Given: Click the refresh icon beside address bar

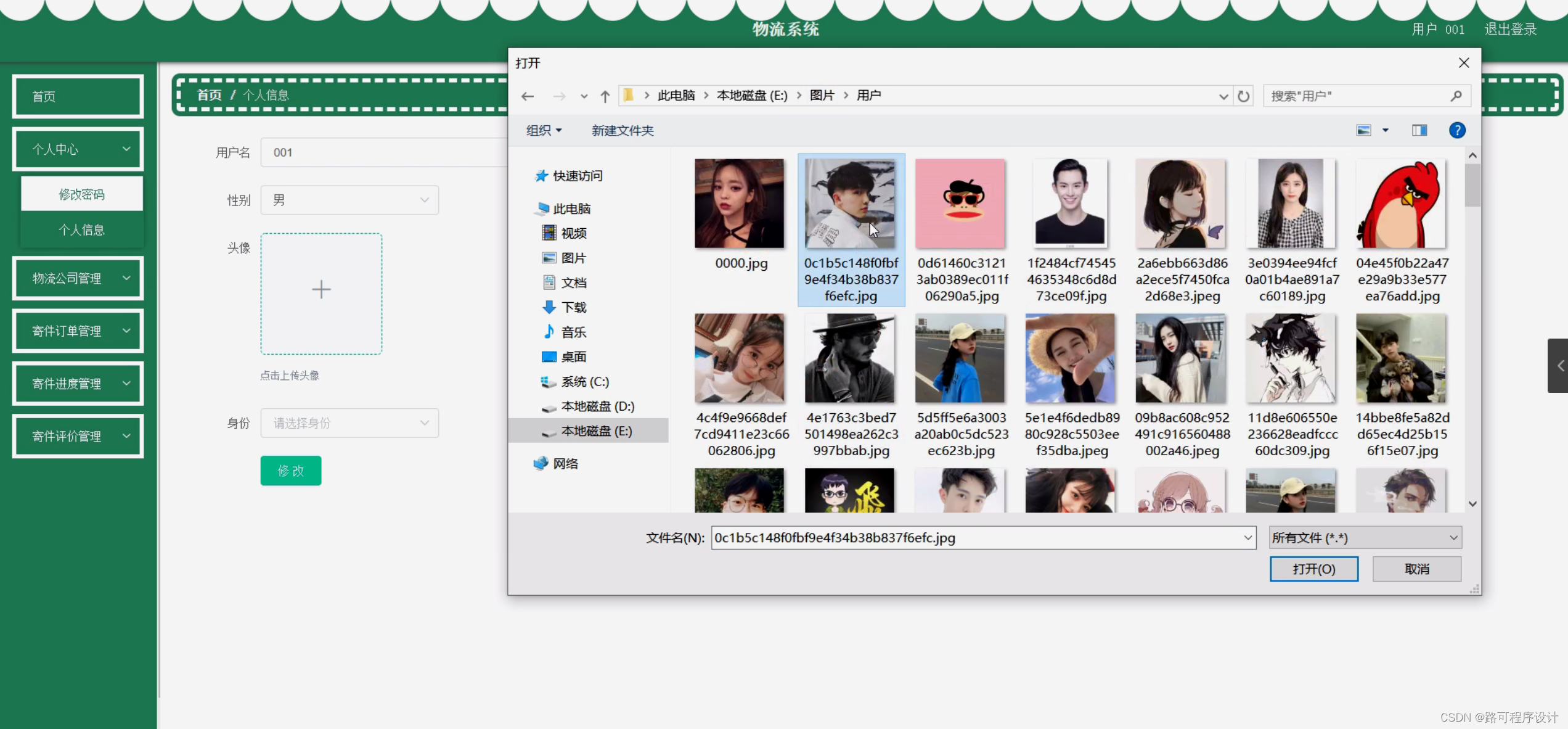Looking at the screenshot, I should tap(1244, 96).
